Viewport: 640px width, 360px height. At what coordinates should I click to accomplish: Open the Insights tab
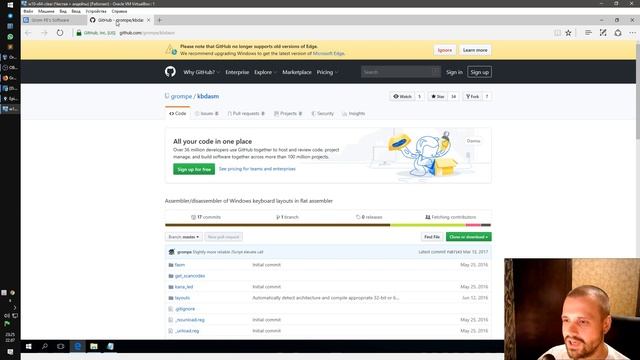click(353, 113)
